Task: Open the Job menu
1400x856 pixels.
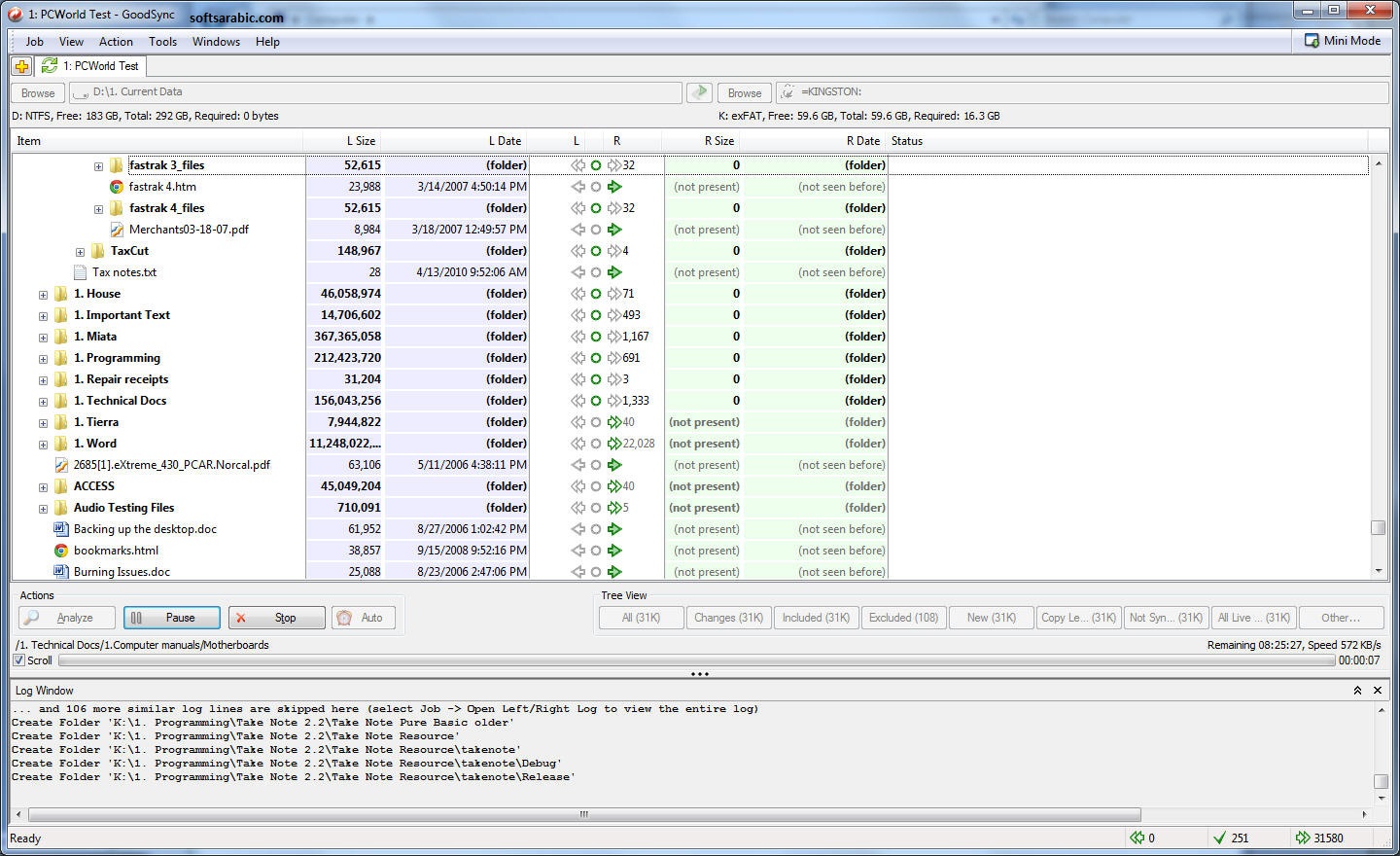Action: click(34, 42)
